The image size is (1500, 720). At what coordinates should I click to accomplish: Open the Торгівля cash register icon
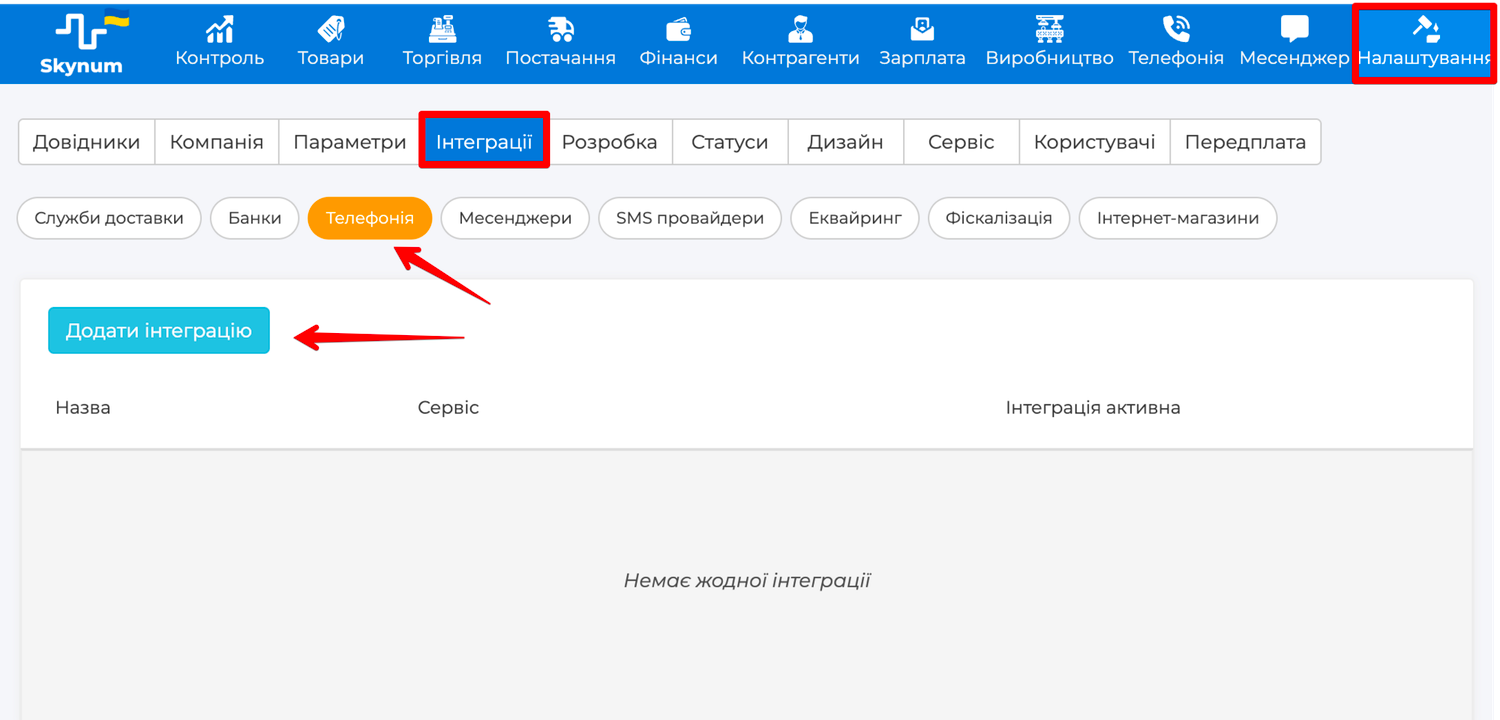click(442, 30)
